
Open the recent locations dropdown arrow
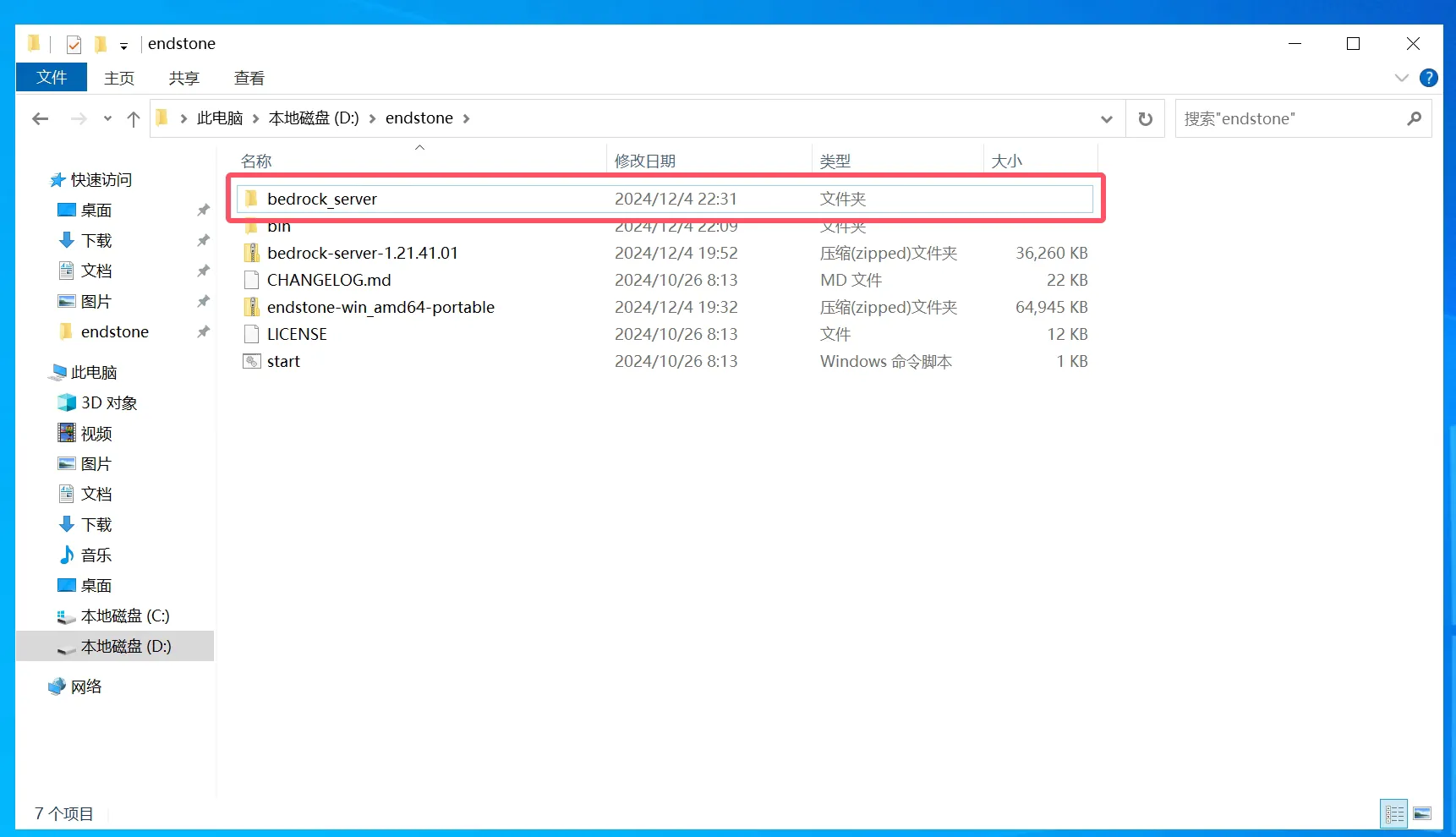[x=107, y=119]
